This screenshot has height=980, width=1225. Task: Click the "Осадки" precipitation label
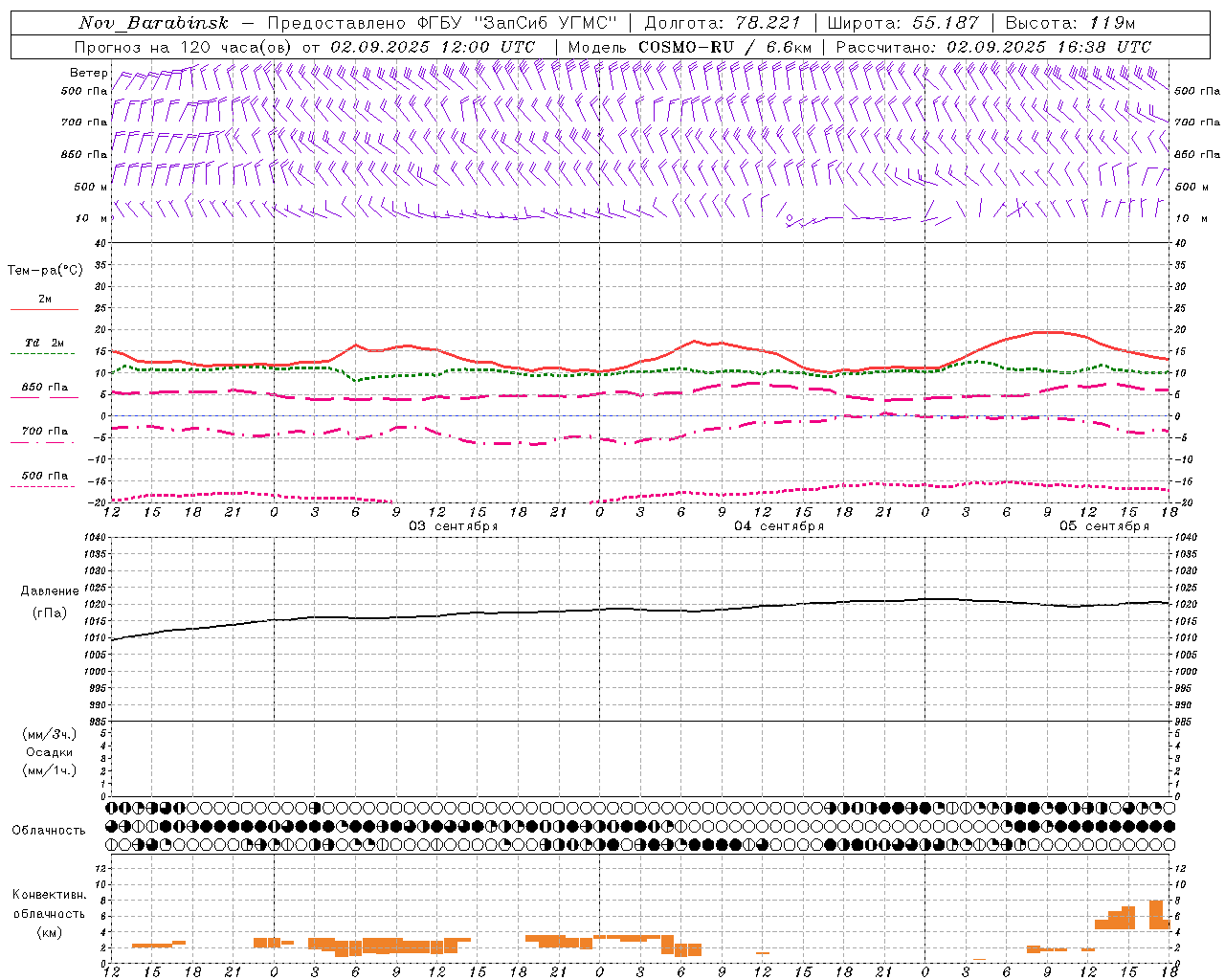point(49,752)
